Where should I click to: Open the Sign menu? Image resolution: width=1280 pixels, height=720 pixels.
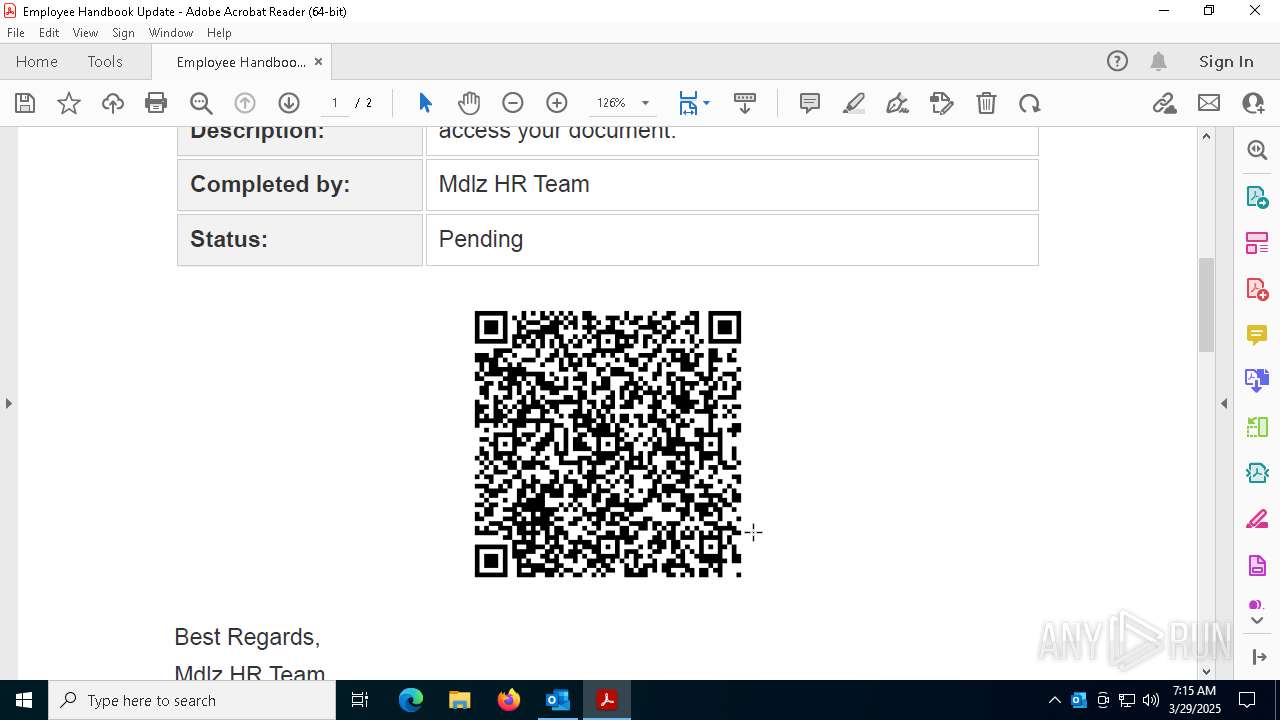(123, 32)
